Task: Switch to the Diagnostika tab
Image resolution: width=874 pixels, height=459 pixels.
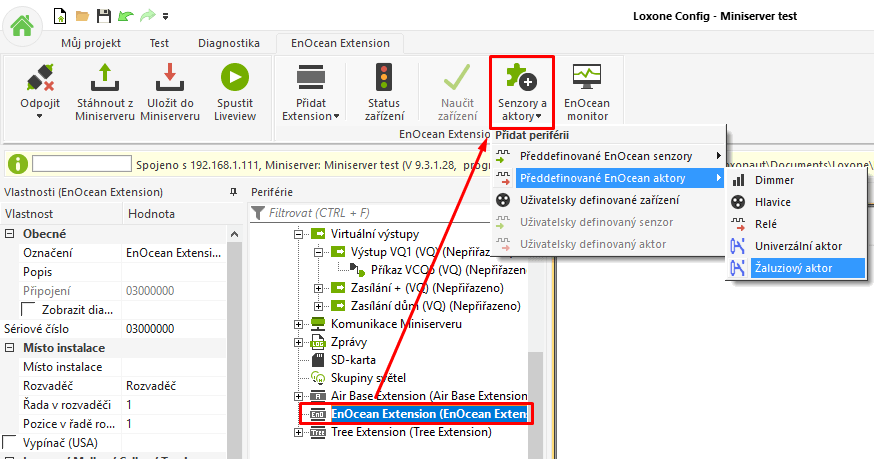Action: coord(228,43)
